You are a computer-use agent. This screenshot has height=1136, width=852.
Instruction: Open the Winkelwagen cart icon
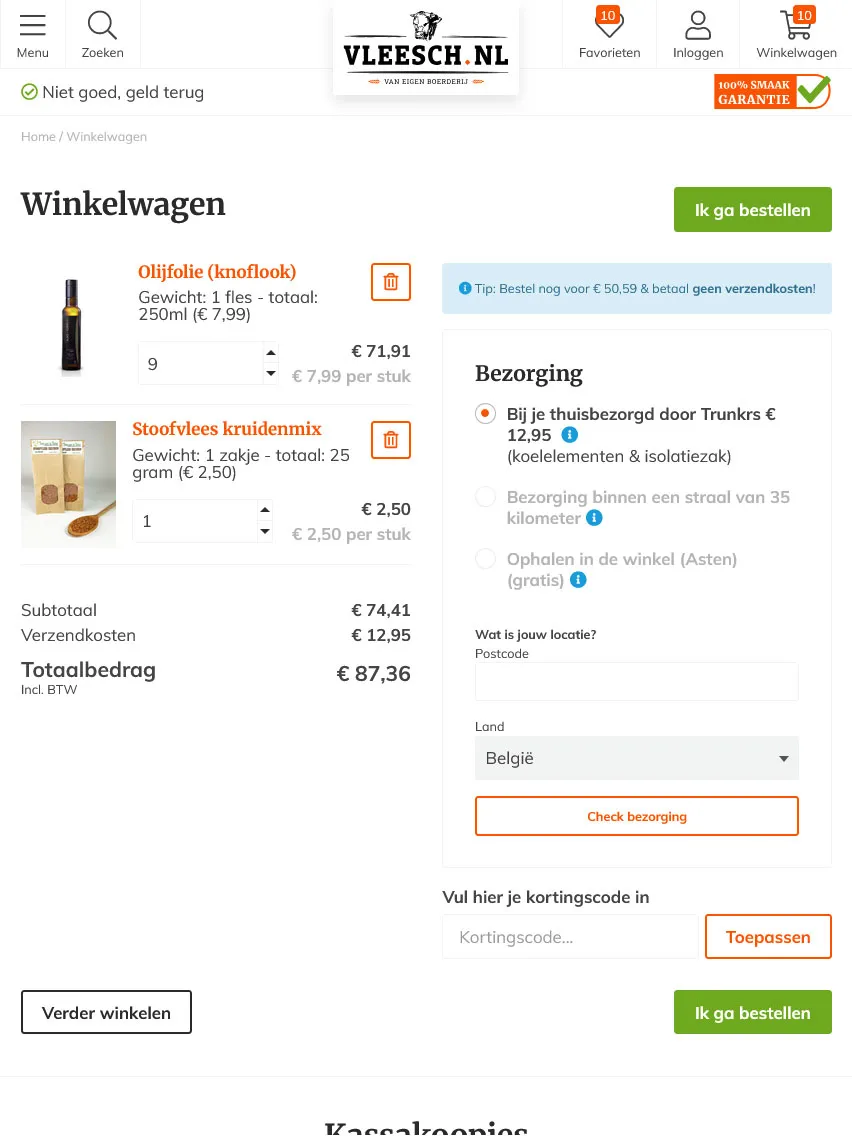tap(790, 26)
